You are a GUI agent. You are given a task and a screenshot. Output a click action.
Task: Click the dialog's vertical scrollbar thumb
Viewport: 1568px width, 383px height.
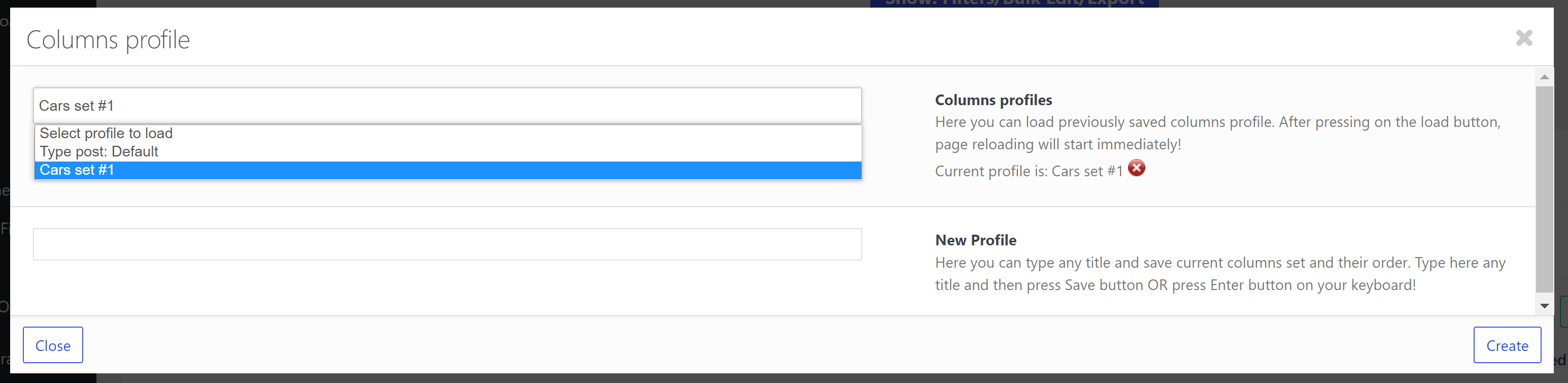(x=1544, y=189)
